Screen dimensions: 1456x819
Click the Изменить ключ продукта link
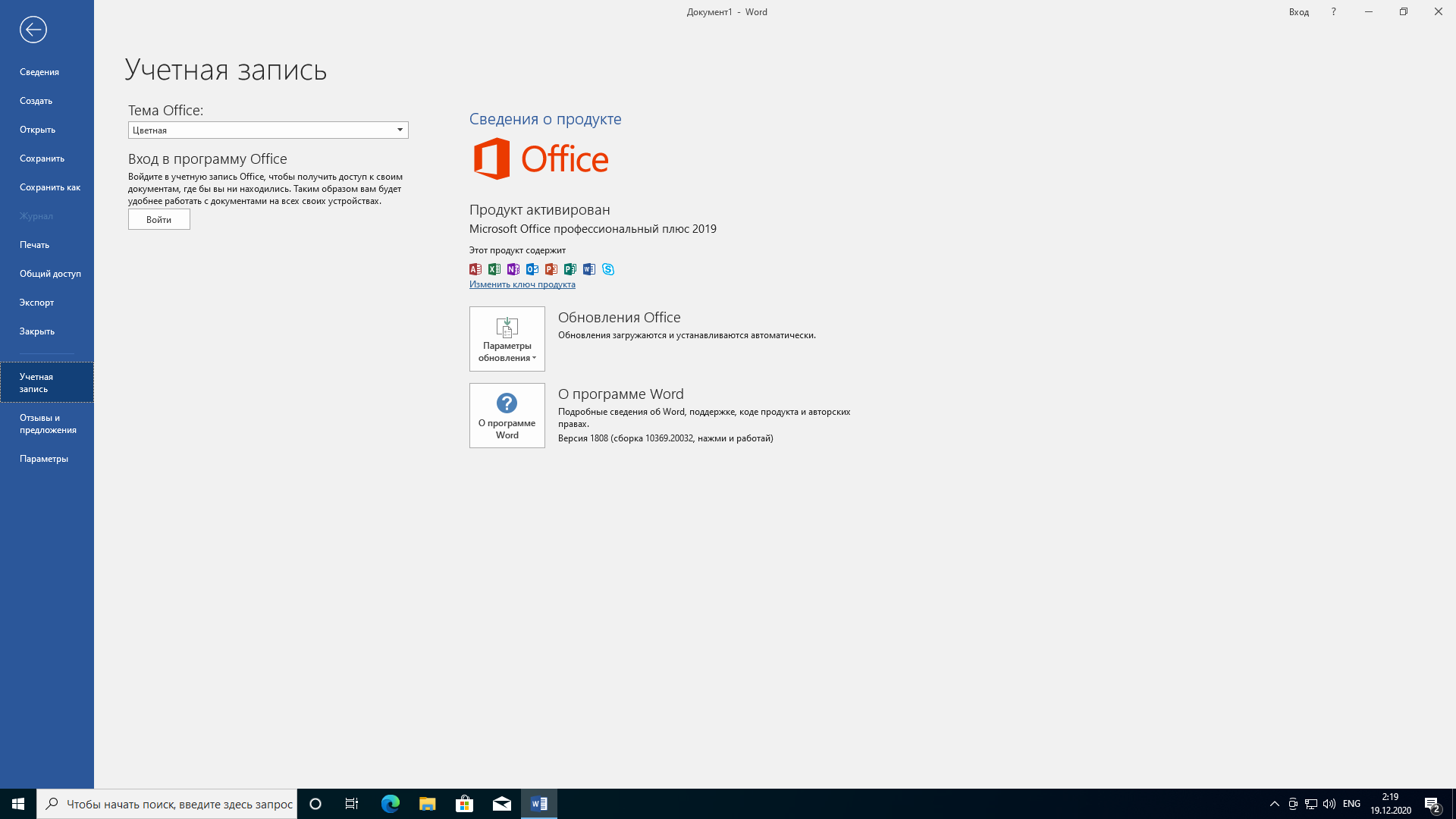click(x=522, y=284)
